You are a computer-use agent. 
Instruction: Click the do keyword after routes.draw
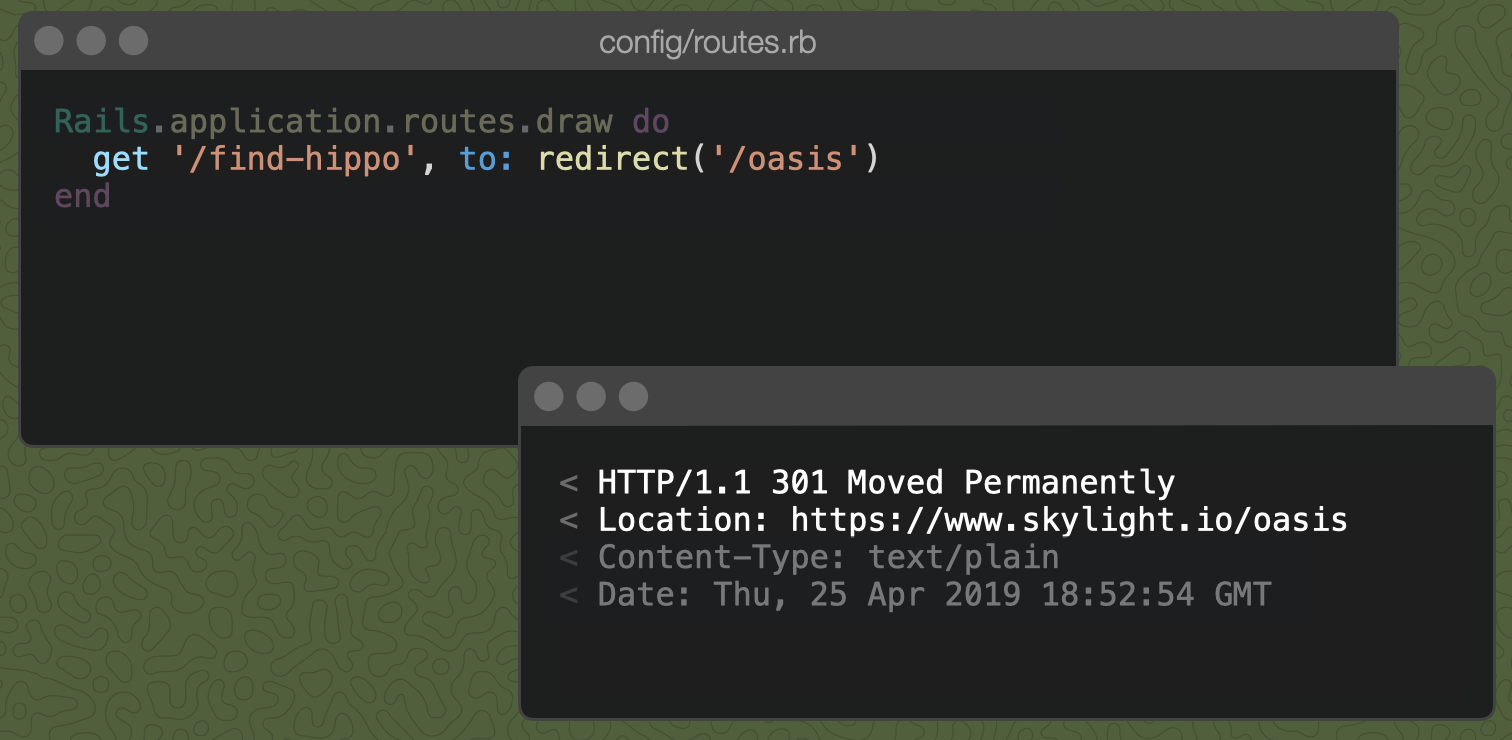pyautogui.click(x=651, y=121)
